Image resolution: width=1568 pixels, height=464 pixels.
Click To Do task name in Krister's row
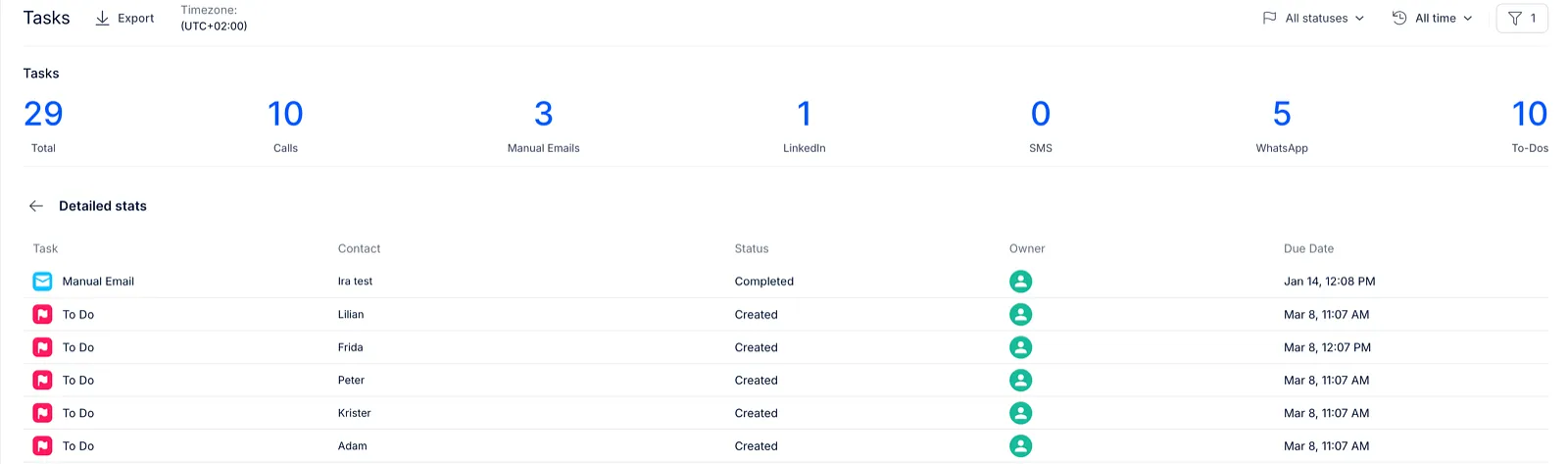[78, 413]
